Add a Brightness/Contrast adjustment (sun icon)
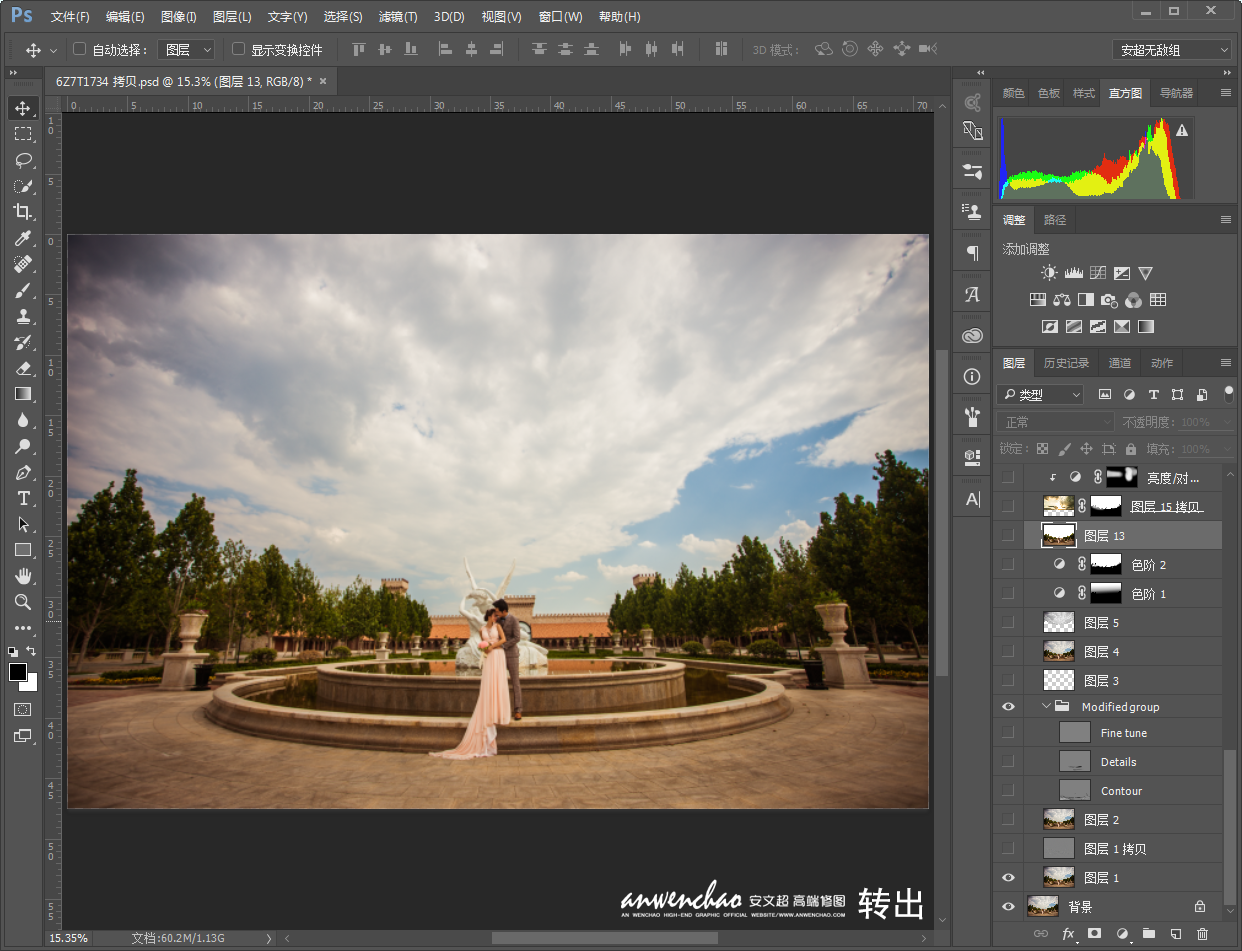 point(1048,273)
